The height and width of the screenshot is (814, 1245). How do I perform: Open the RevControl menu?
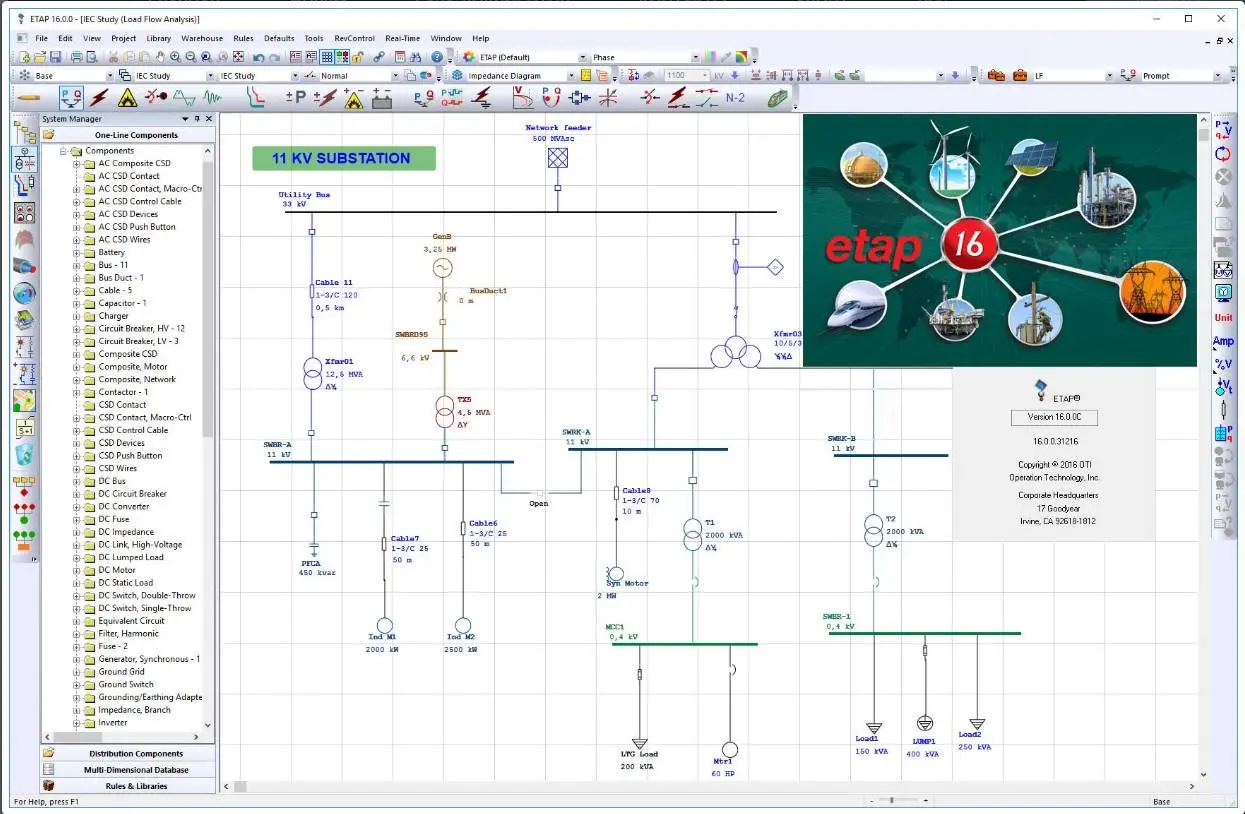coord(355,38)
